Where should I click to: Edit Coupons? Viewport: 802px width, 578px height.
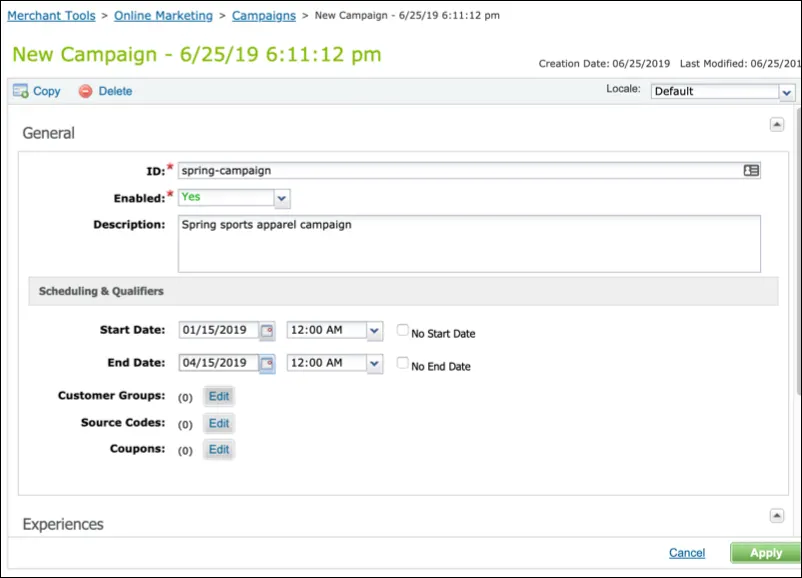point(219,450)
